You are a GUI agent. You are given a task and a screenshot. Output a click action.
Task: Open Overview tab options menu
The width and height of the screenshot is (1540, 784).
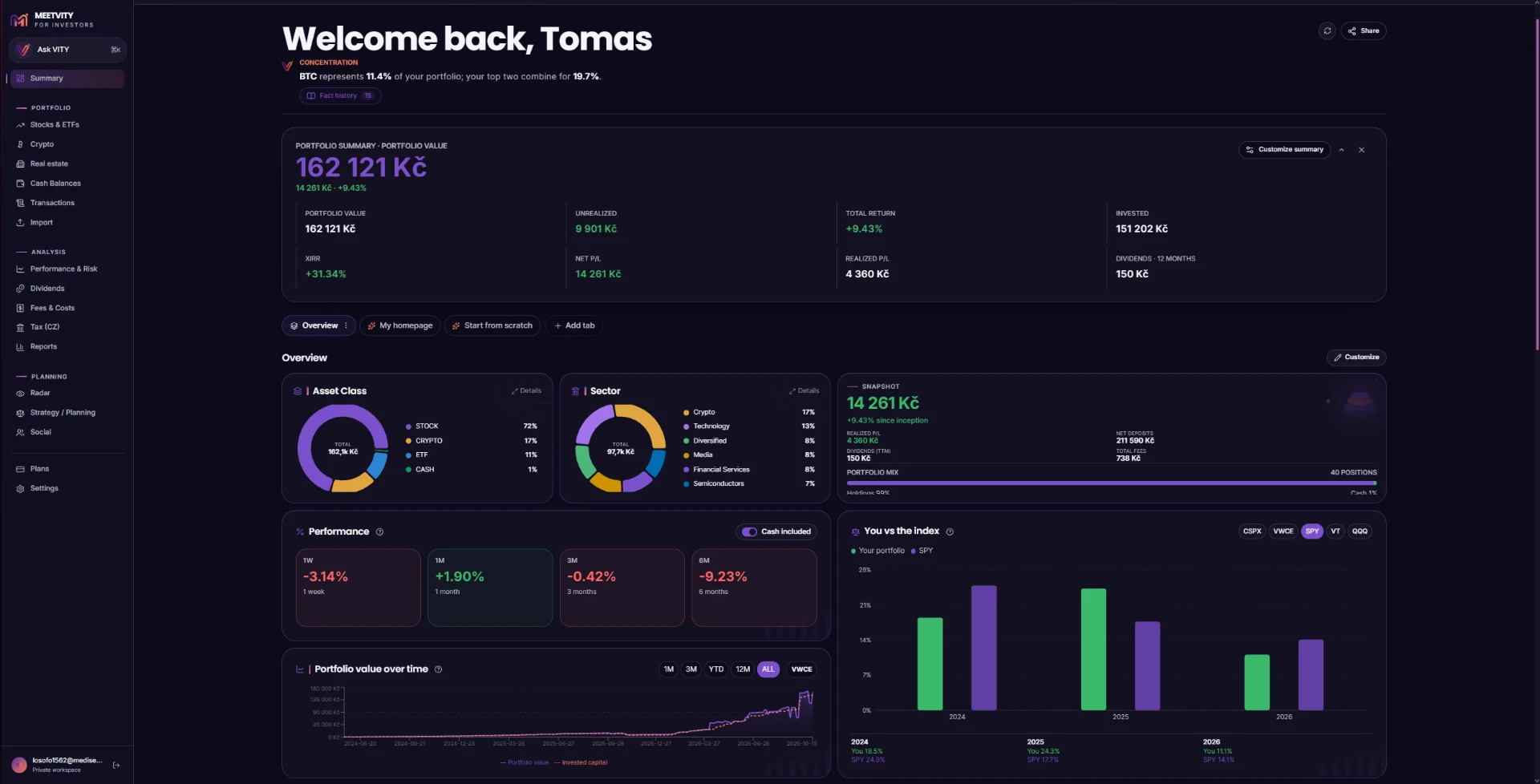tap(346, 325)
